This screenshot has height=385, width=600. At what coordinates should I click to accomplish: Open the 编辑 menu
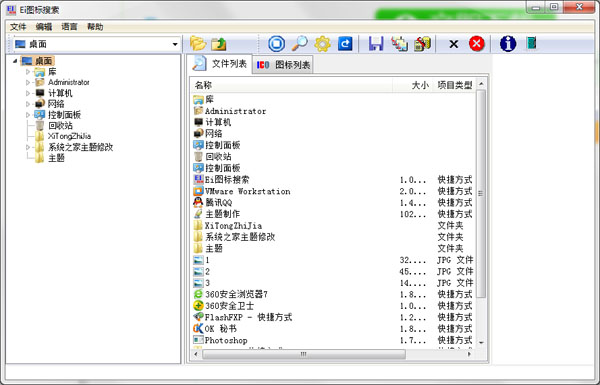44,27
